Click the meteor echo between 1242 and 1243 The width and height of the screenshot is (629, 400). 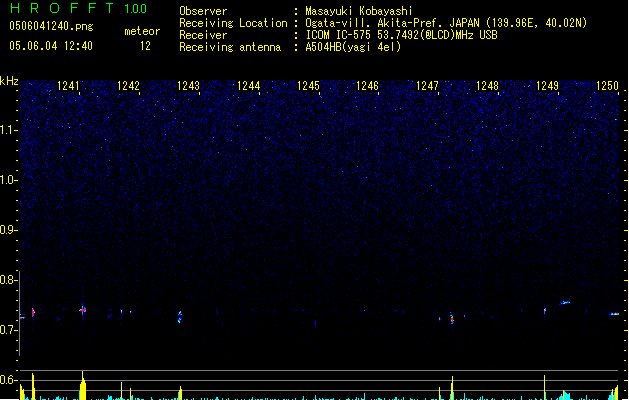click(x=180, y=317)
